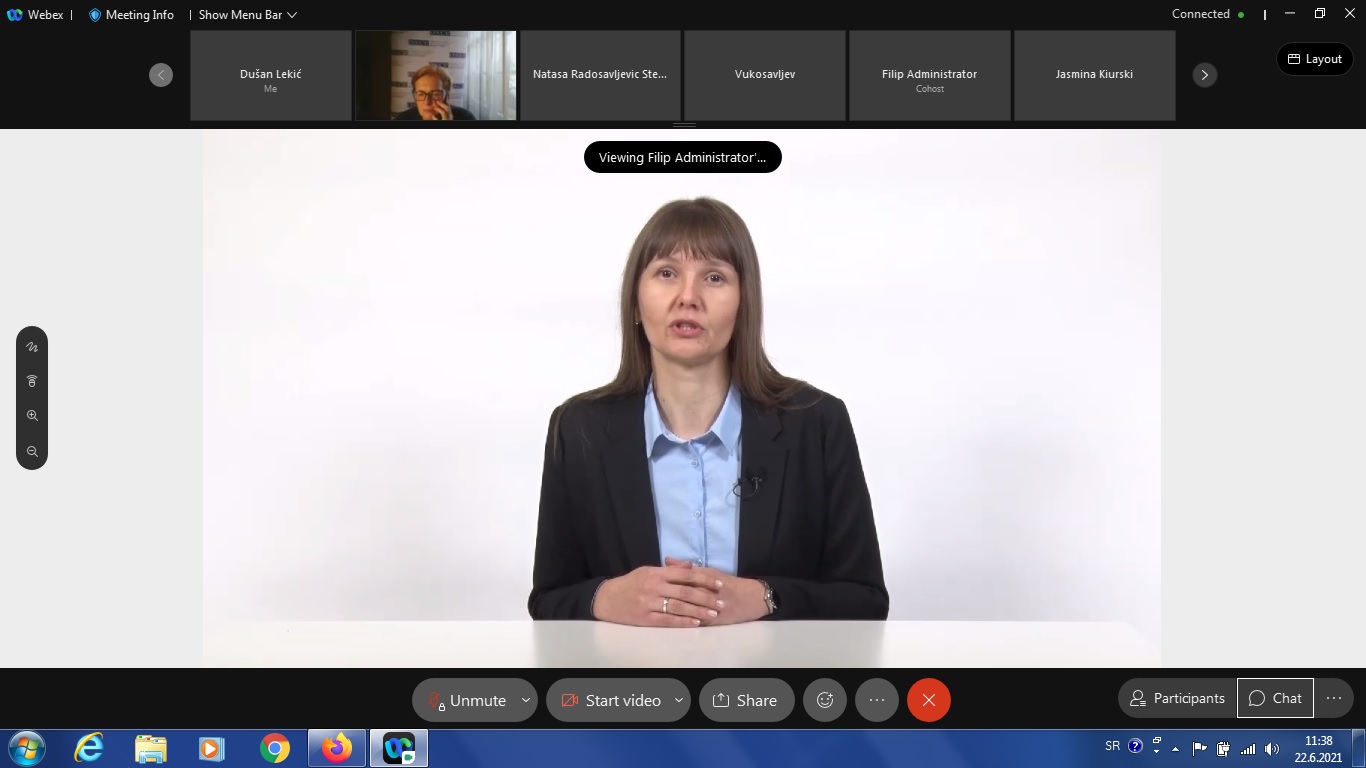1366x768 pixels.
Task: Select Filip Administrator Cohost tile
Action: (x=930, y=75)
